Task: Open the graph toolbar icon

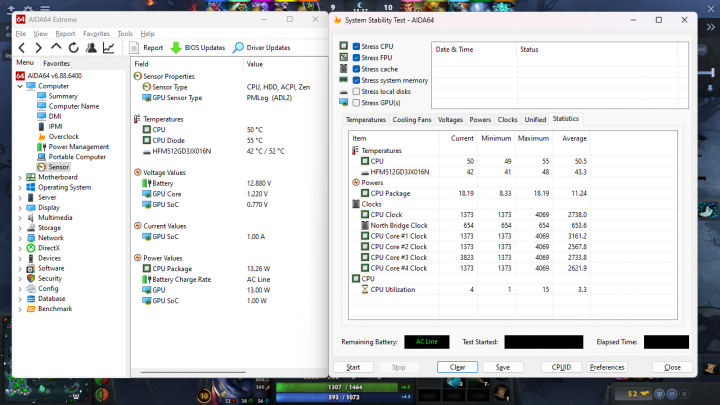Action: (x=108, y=48)
